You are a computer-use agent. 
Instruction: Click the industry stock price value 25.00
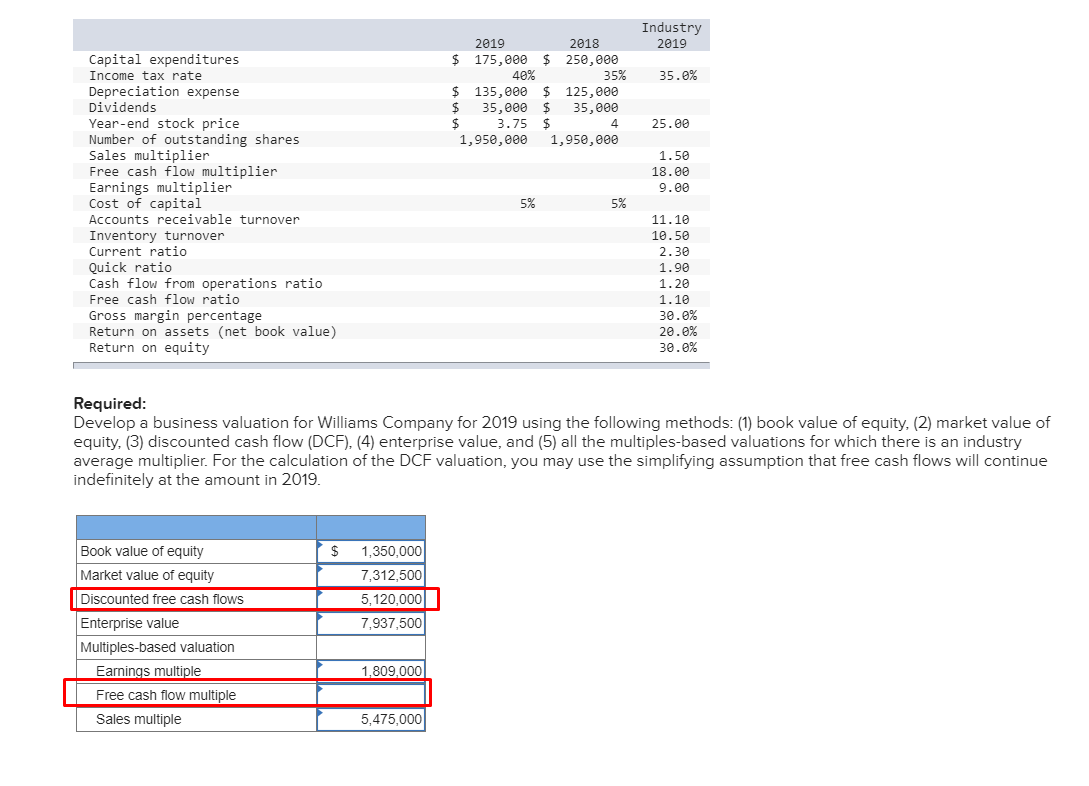[670, 124]
